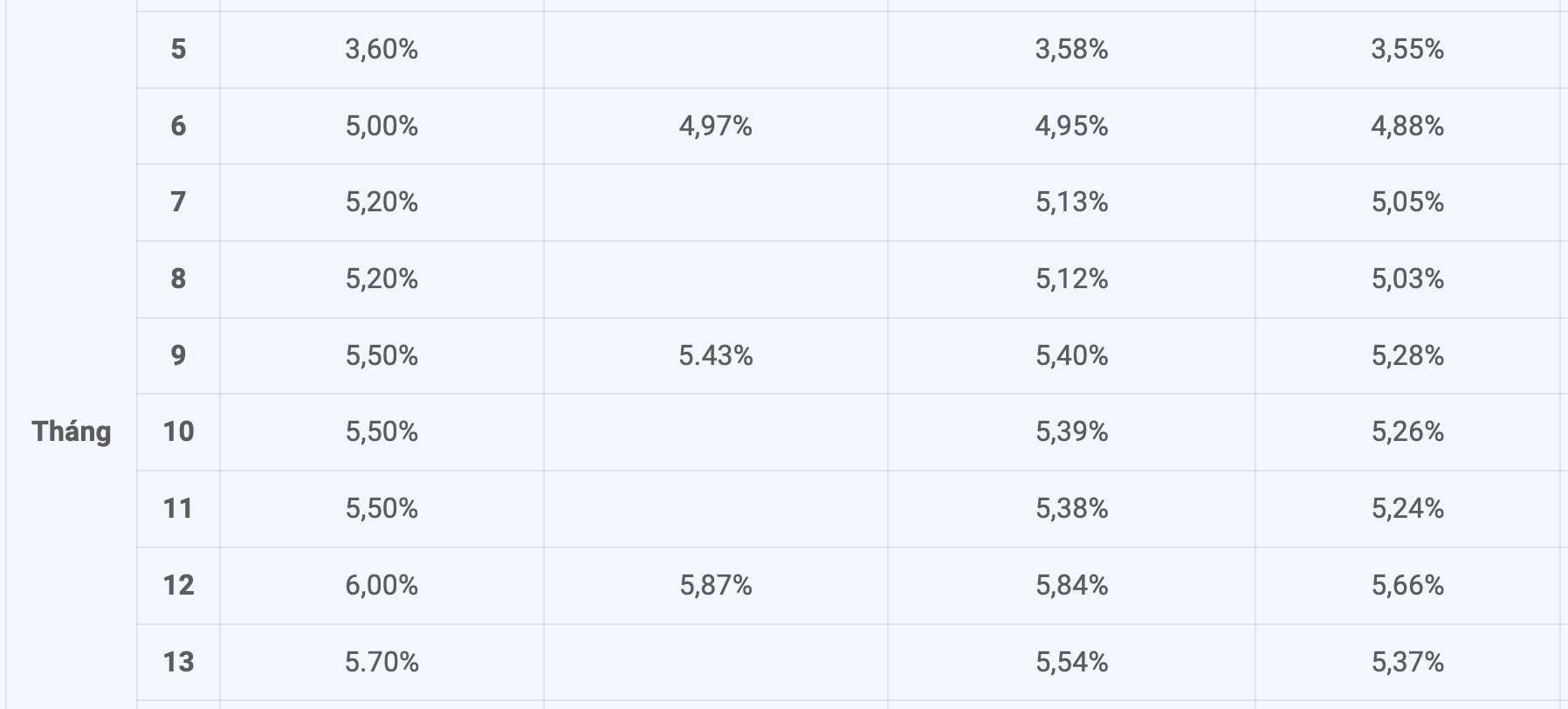Screen dimensions: 1568x709
Task: Click the month 11 row number
Action: pyautogui.click(x=178, y=508)
